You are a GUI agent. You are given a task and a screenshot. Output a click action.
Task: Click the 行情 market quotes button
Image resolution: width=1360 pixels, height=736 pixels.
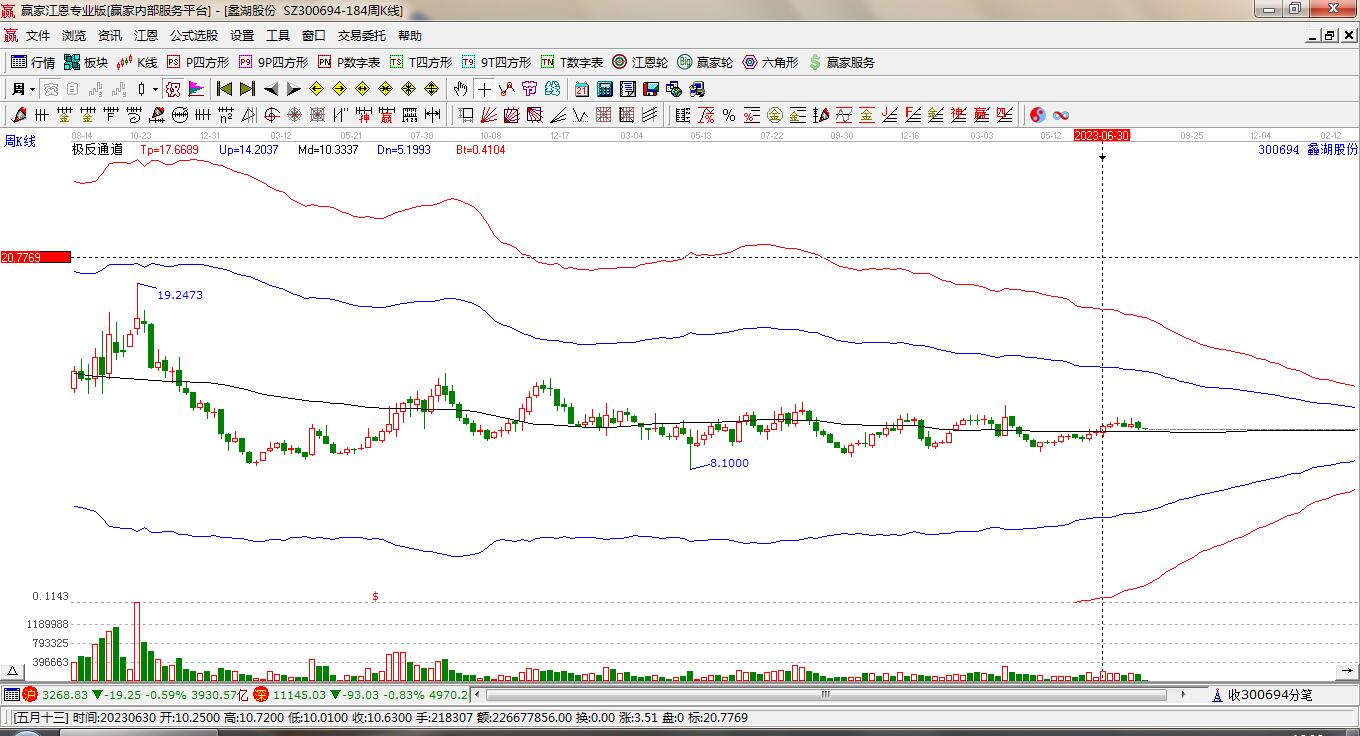33,62
